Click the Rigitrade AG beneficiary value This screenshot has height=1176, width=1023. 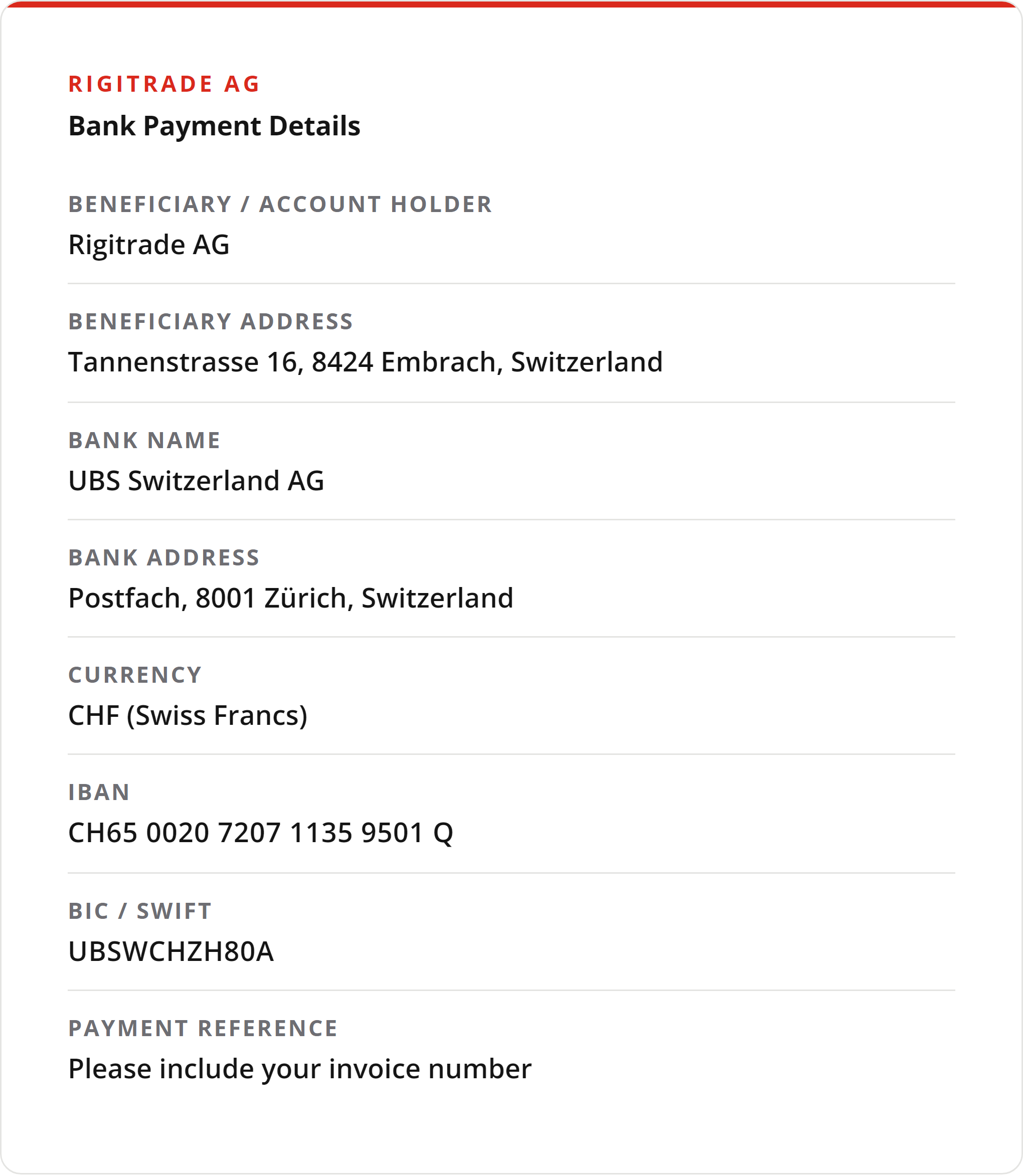coord(148,245)
